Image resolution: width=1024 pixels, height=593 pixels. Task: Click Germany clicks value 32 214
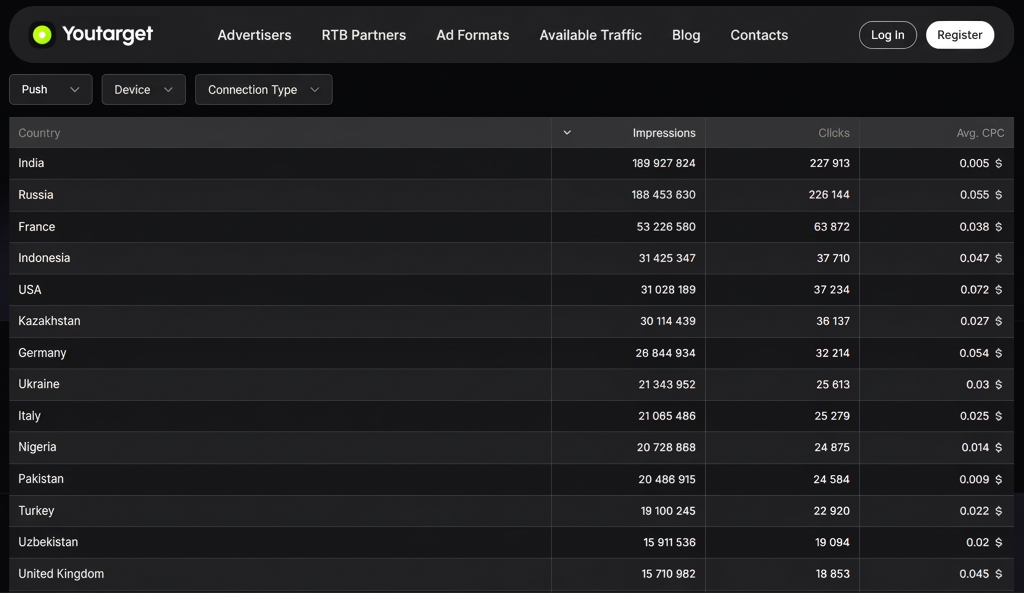coord(833,353)
